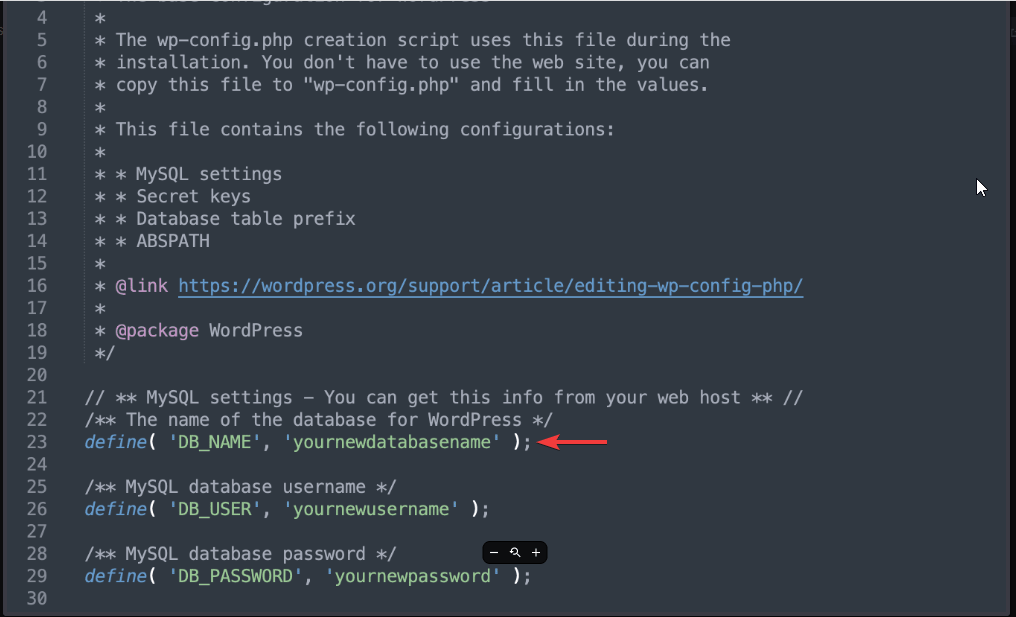Click '* * Database table prefix' comment line
1016x617 pixels.
(x=225, y=218)
